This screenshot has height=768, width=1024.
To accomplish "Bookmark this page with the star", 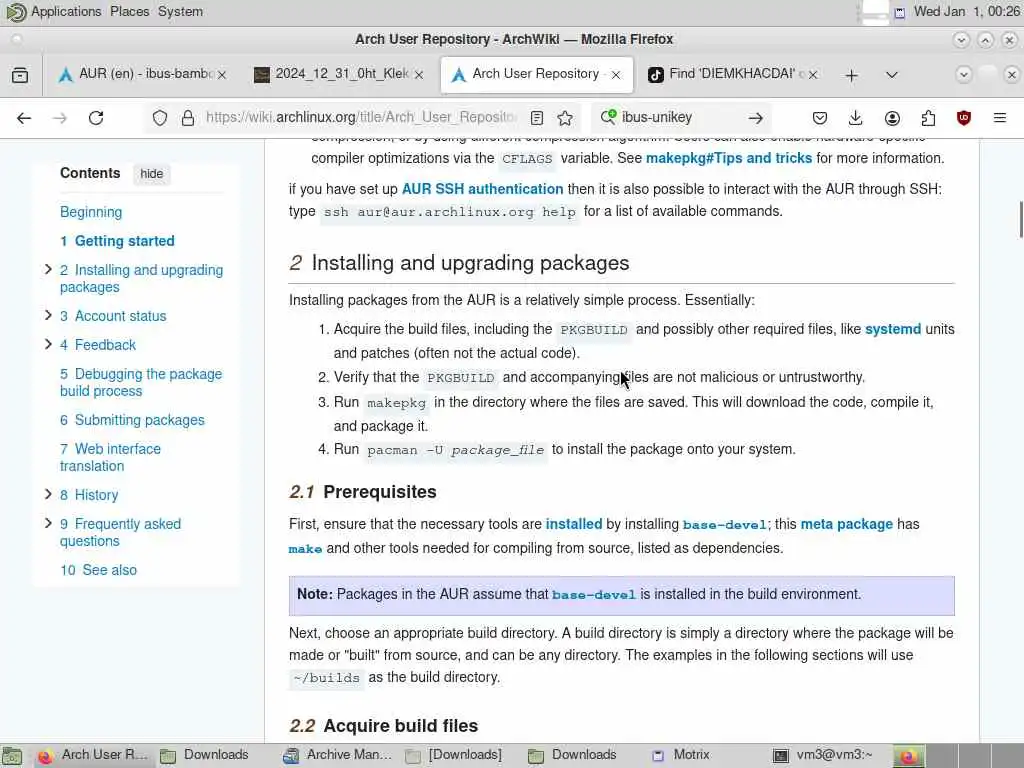I will pos(565,118).
